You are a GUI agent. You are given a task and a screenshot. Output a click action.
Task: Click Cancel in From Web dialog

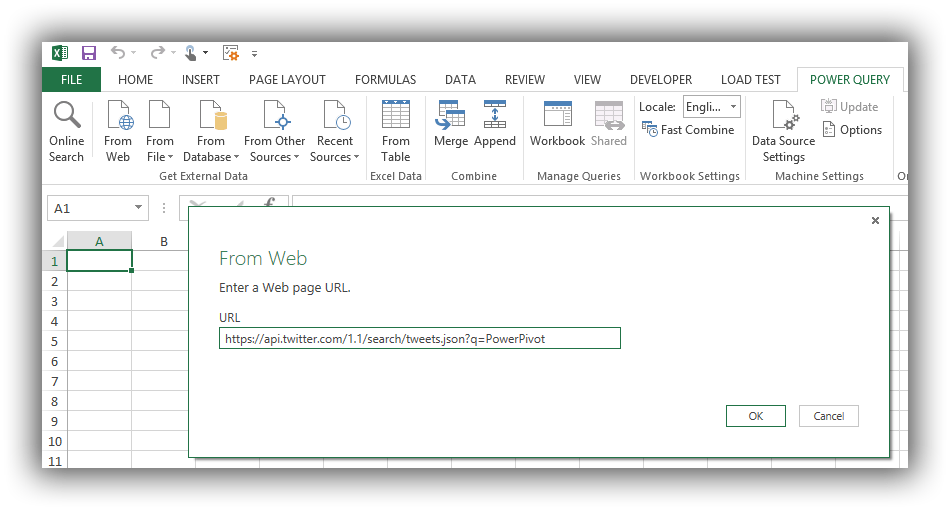click(x=828, y=416)
